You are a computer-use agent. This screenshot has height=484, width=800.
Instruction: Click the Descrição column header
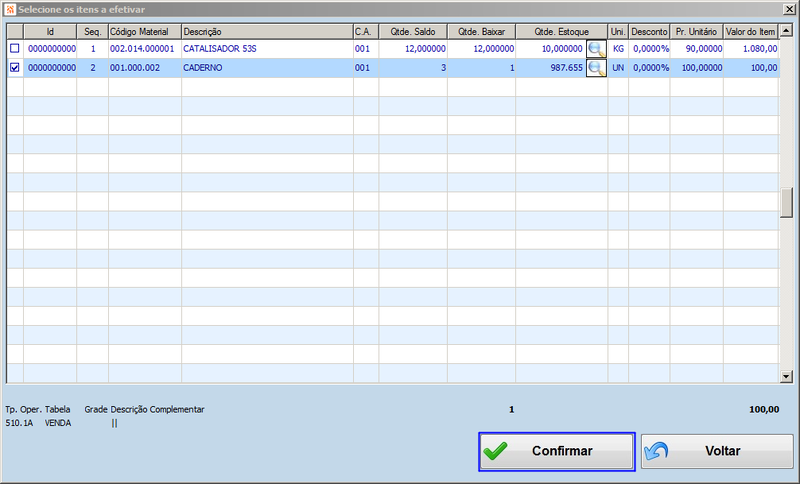(x=267, y=32)
